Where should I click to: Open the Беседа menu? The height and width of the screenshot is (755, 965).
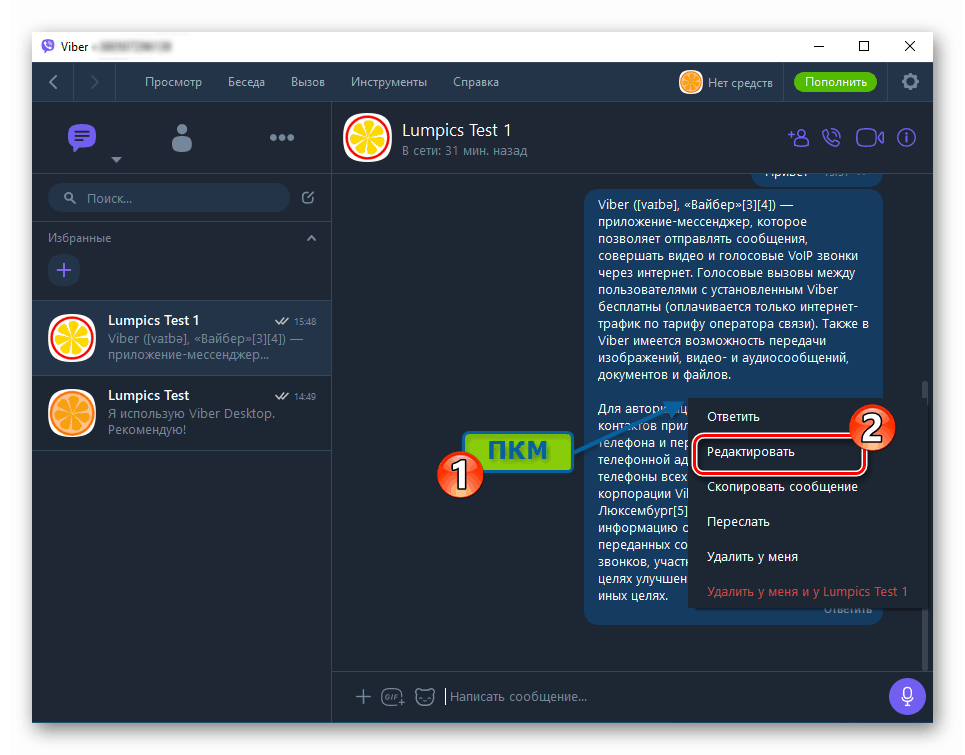246,82
